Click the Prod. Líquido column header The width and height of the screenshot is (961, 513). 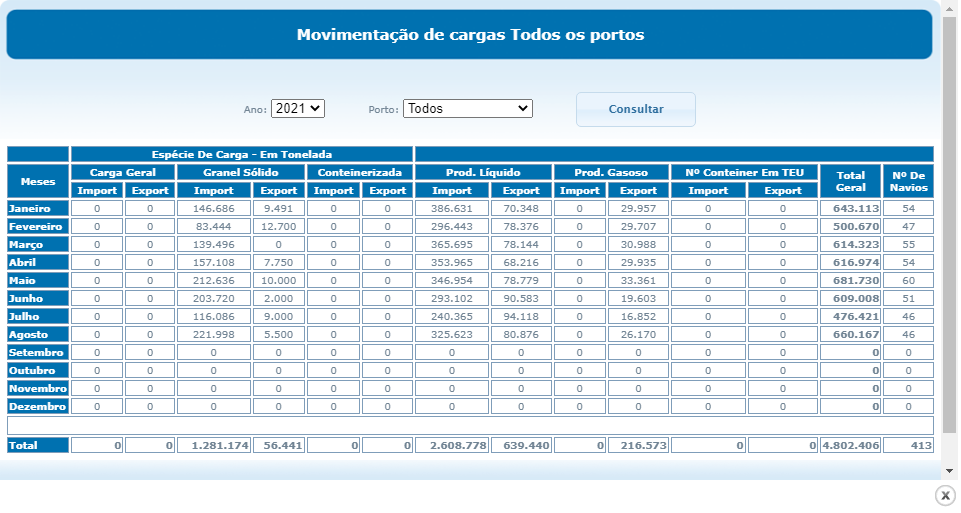[x=483, y=172]
